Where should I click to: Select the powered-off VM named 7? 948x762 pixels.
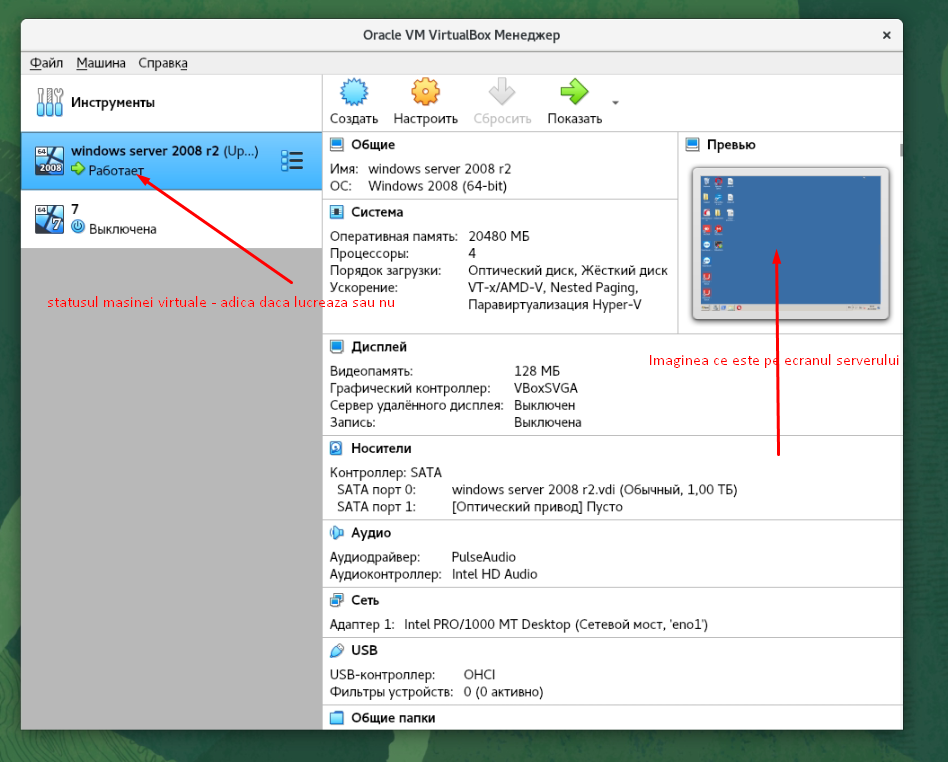[x=171, y=219]
